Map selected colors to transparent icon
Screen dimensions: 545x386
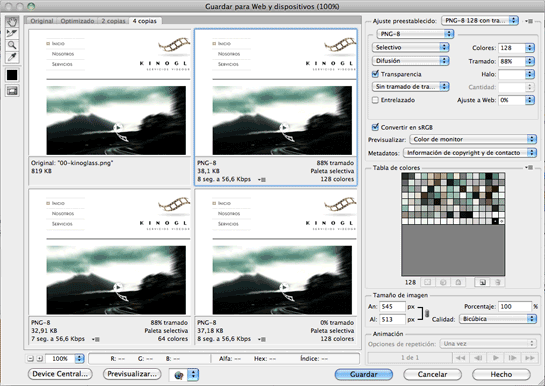tap(428, 282)
